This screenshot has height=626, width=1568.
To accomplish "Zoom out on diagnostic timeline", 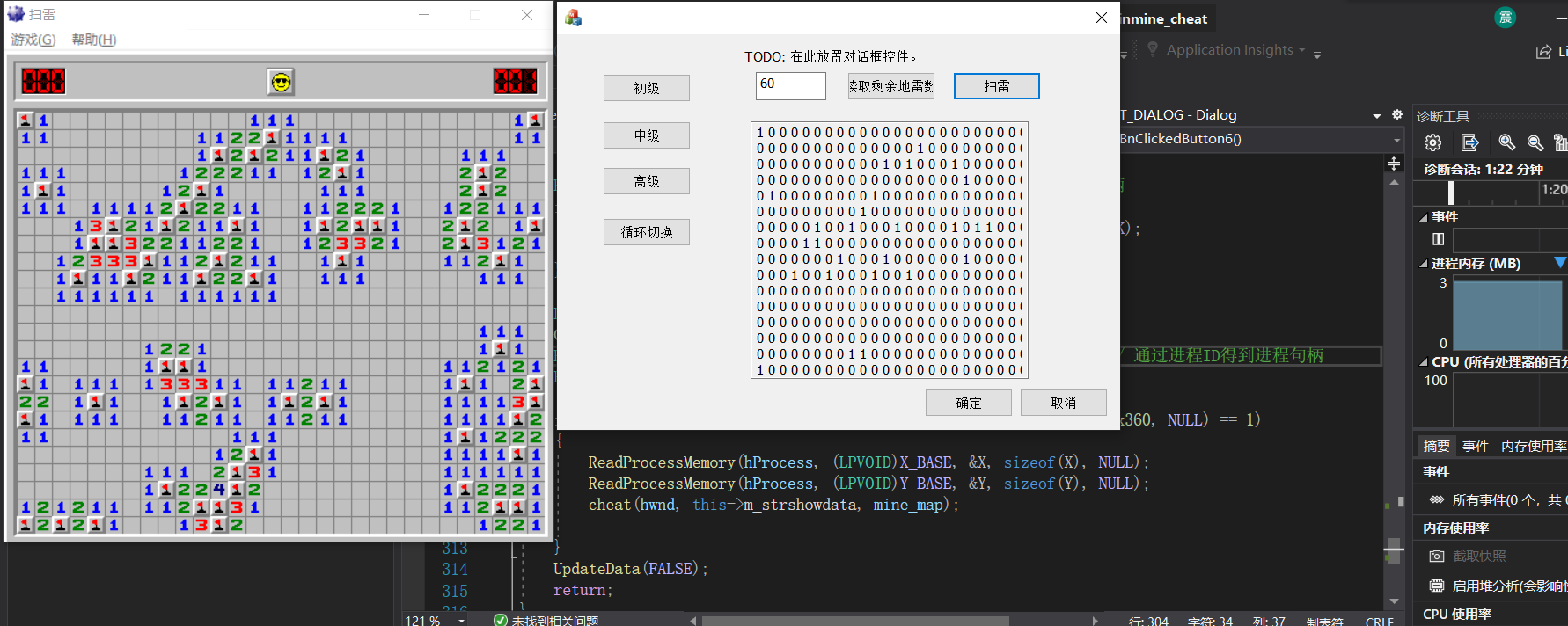I will point(1535,142).
